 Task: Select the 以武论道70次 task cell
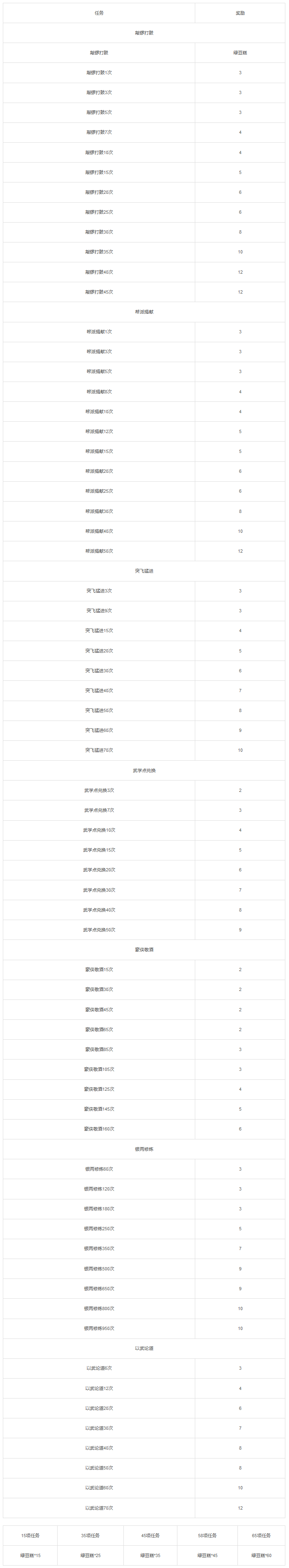click(99, 1508)
